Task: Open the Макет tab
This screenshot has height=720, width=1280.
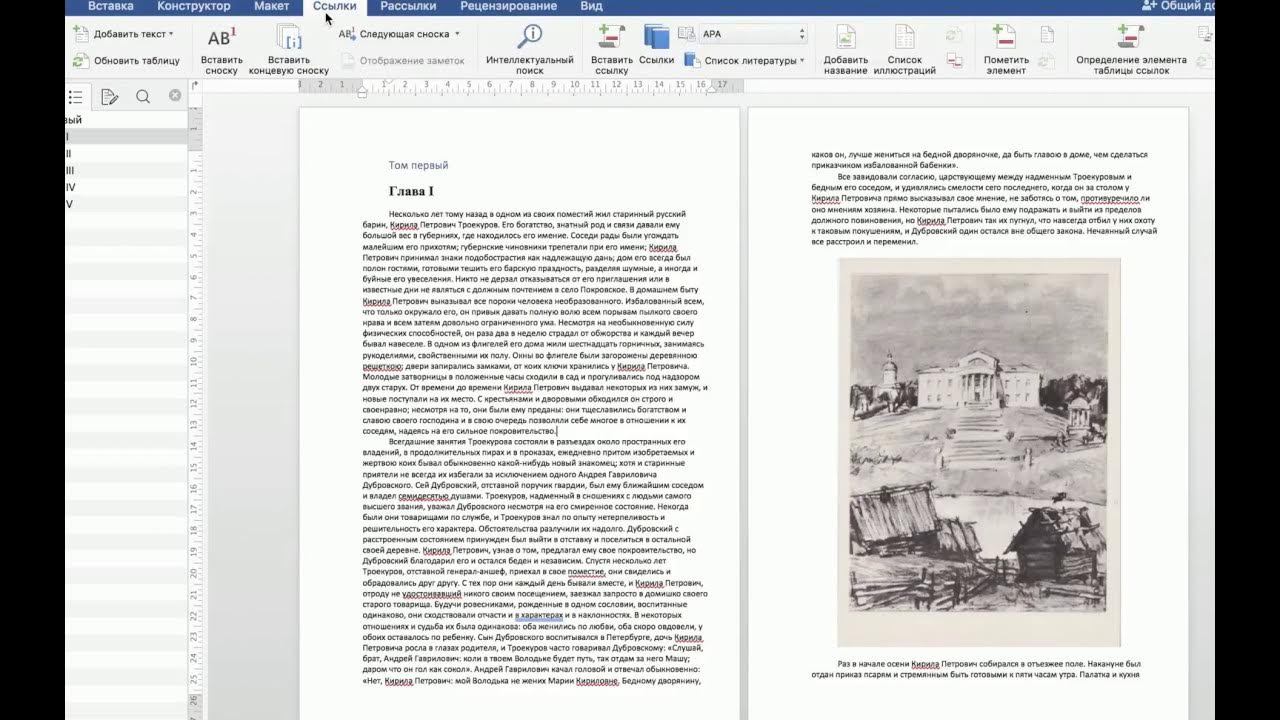Action: pos(271,6)
